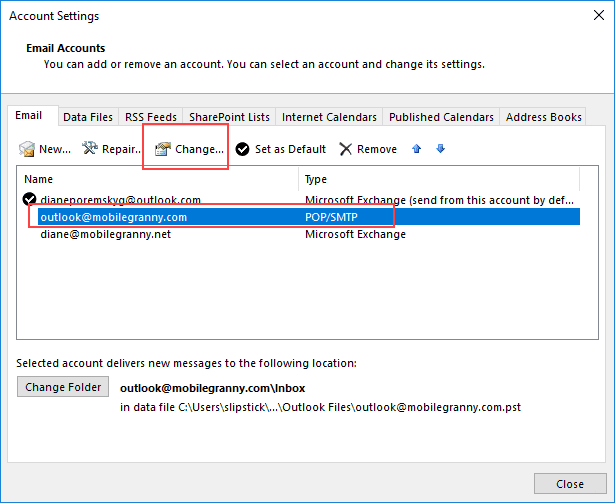Close the Account Settings window with X
615x503 pixels.
[599, 15]
